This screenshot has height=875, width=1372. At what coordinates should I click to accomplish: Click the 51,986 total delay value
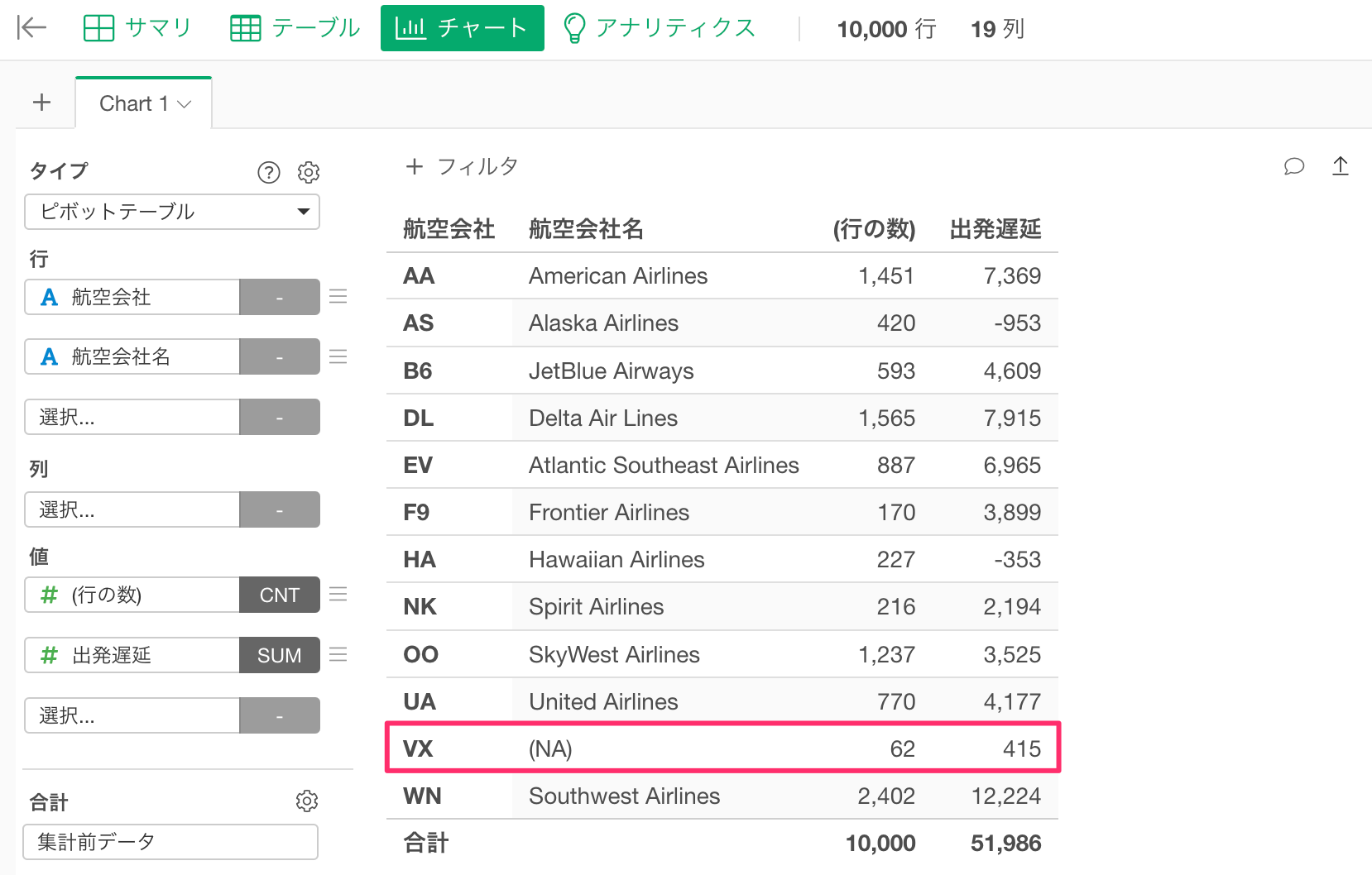click(1006, 843)
